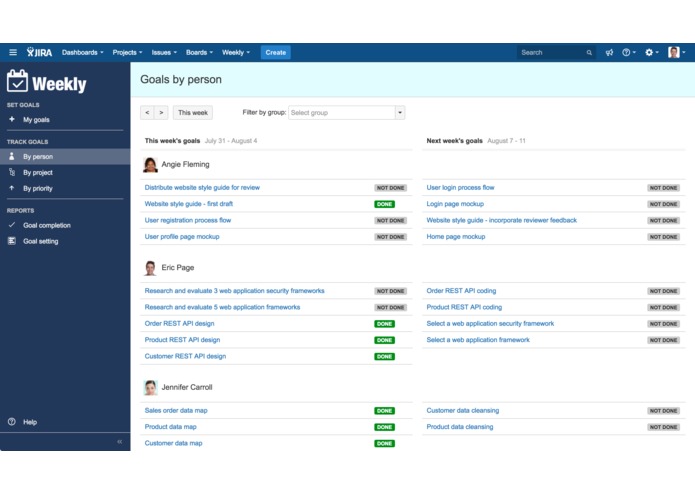695x494 pixels.
Task: Click the Search input field
Action: coord(556,52)
